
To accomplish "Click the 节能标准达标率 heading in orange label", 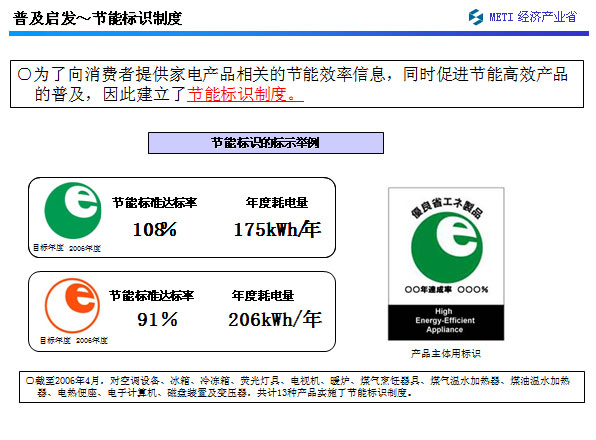I will point(151,296).
